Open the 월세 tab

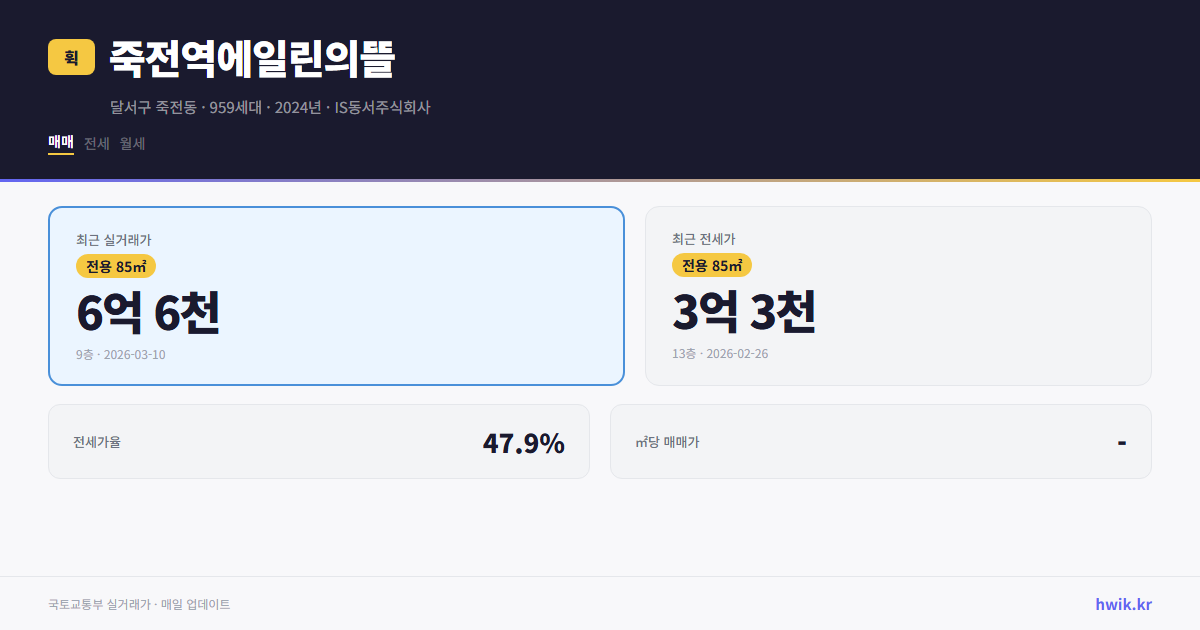(x=130, y=143)
